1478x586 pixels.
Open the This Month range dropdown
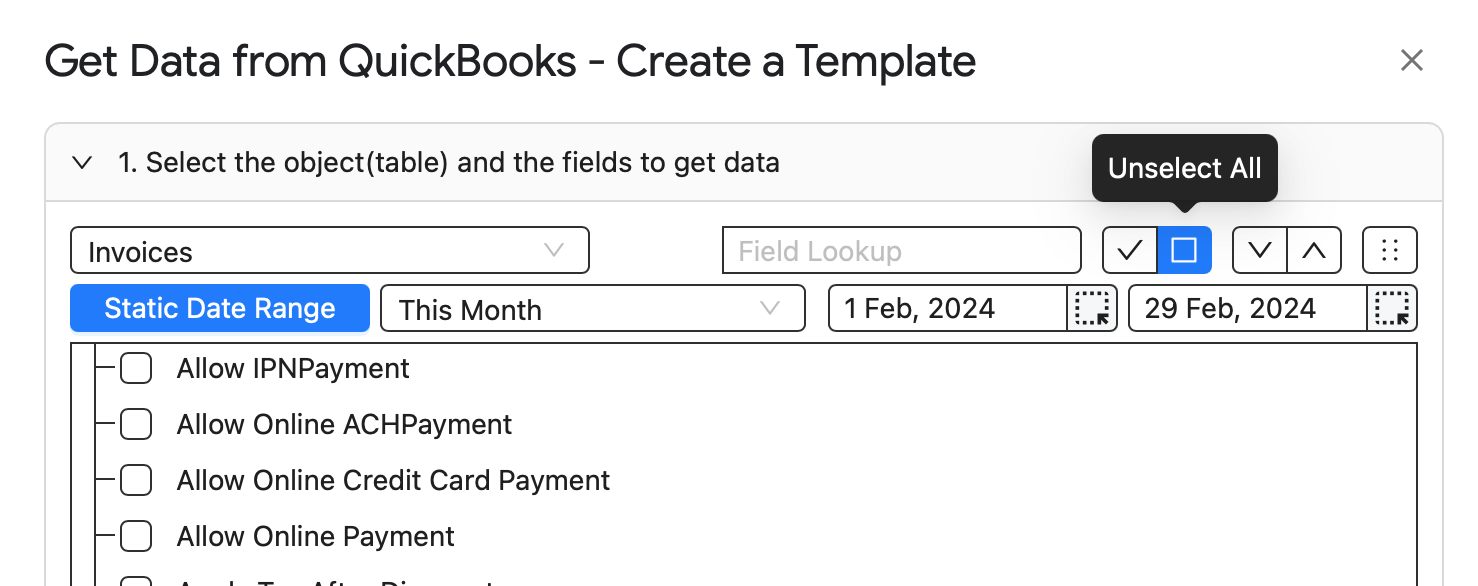click(x=592, y=308)
